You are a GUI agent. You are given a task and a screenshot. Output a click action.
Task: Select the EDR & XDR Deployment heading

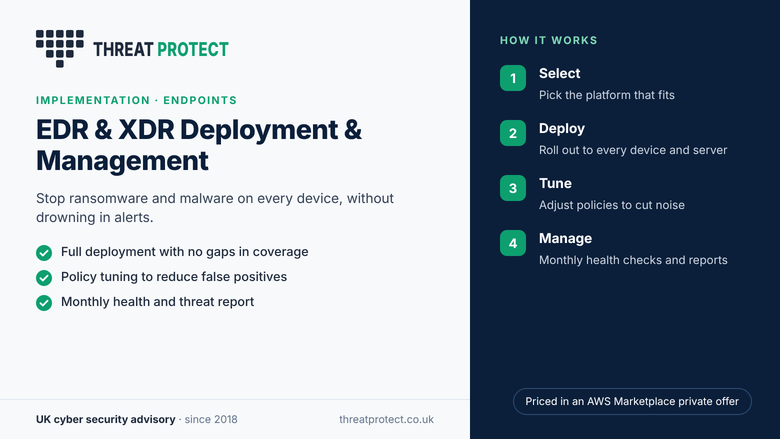pos(199,145)
